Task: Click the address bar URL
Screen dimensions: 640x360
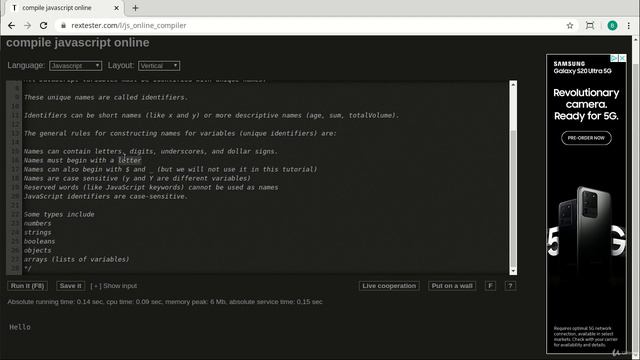Action: (x=129, y=25)
